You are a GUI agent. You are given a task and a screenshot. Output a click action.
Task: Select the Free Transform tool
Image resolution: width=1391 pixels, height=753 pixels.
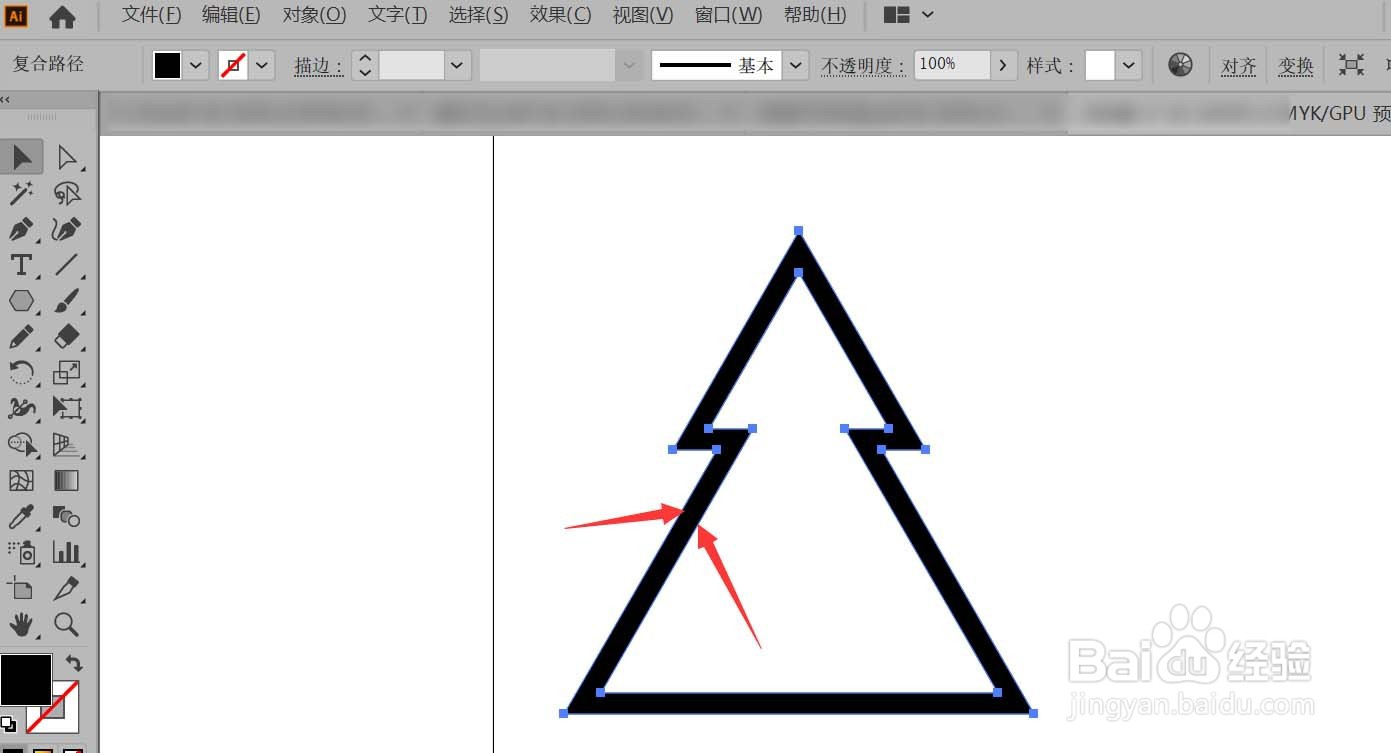click(x=66, y=408)
